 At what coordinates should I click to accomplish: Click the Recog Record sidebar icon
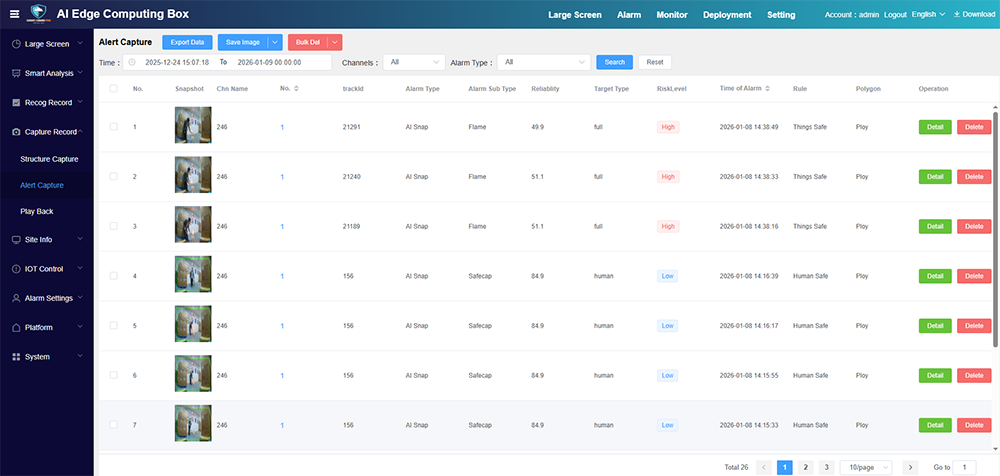(x=15, y=103)
